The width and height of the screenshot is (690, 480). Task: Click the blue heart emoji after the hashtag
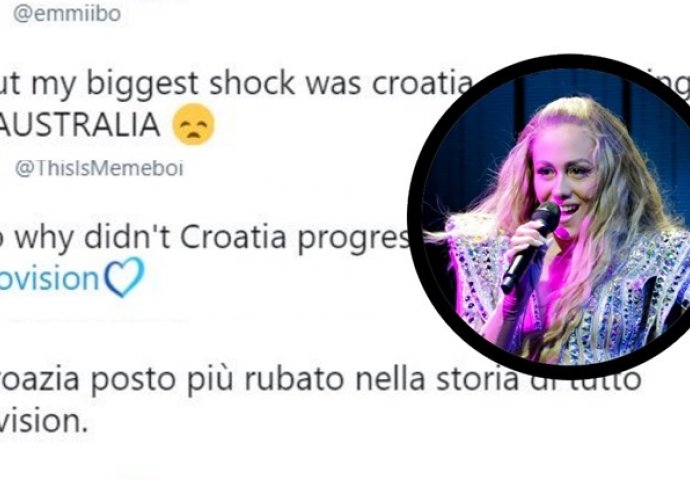coord(124,278)
